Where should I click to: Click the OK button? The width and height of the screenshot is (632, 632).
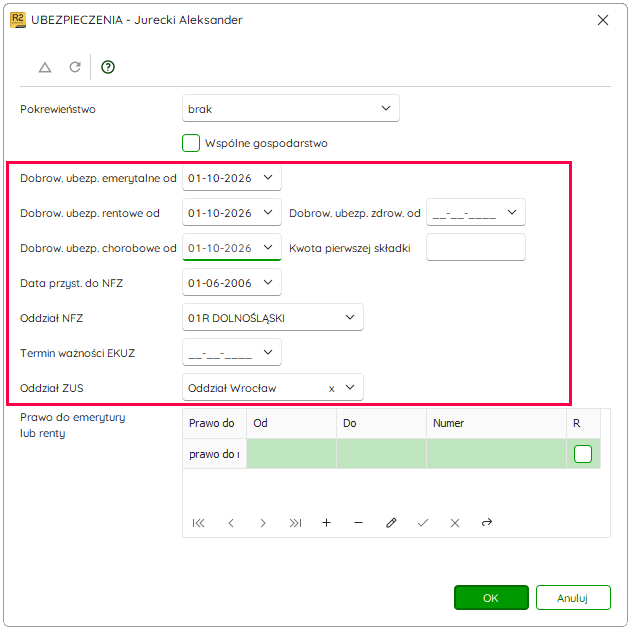click(x=491, y=597)
